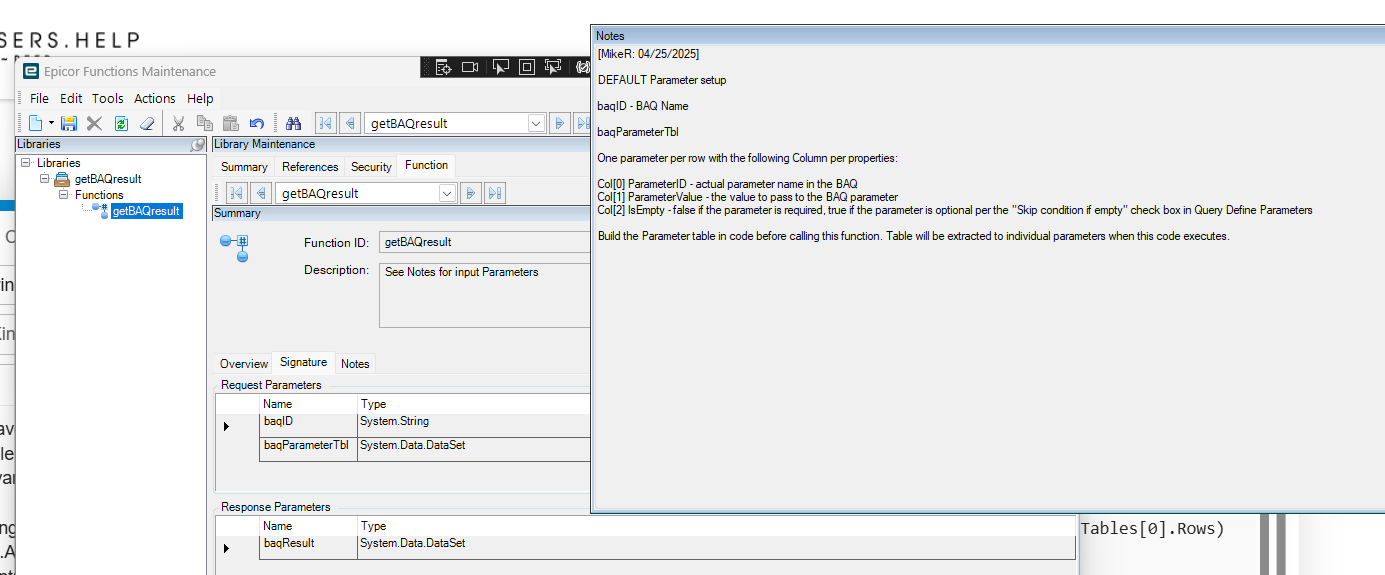1385x575 pixels.
Task: Click getBAQresult library printer icon in tree
Action: pos(62,179)
